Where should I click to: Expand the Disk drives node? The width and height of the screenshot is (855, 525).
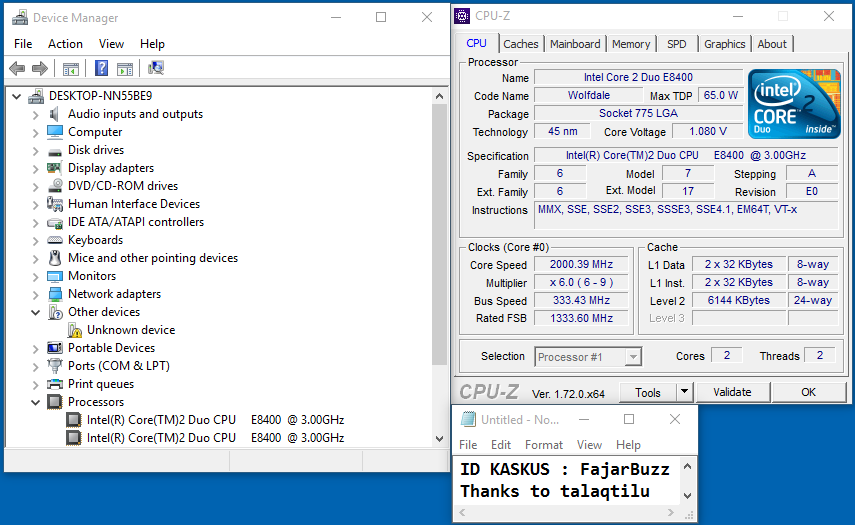point(35,150)
